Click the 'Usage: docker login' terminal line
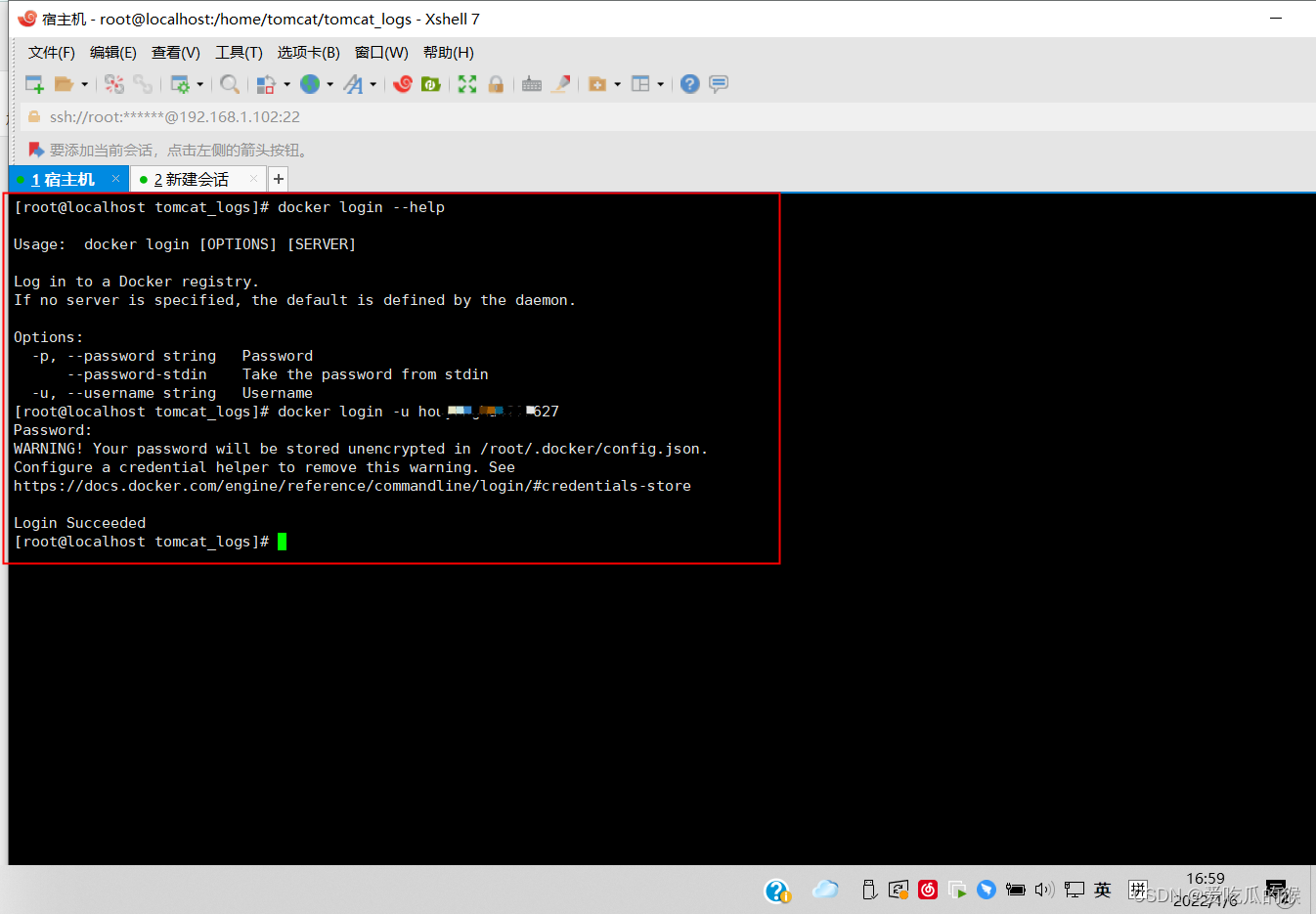The width and height of the screenshot is (1316, 914). click(185, 244)
